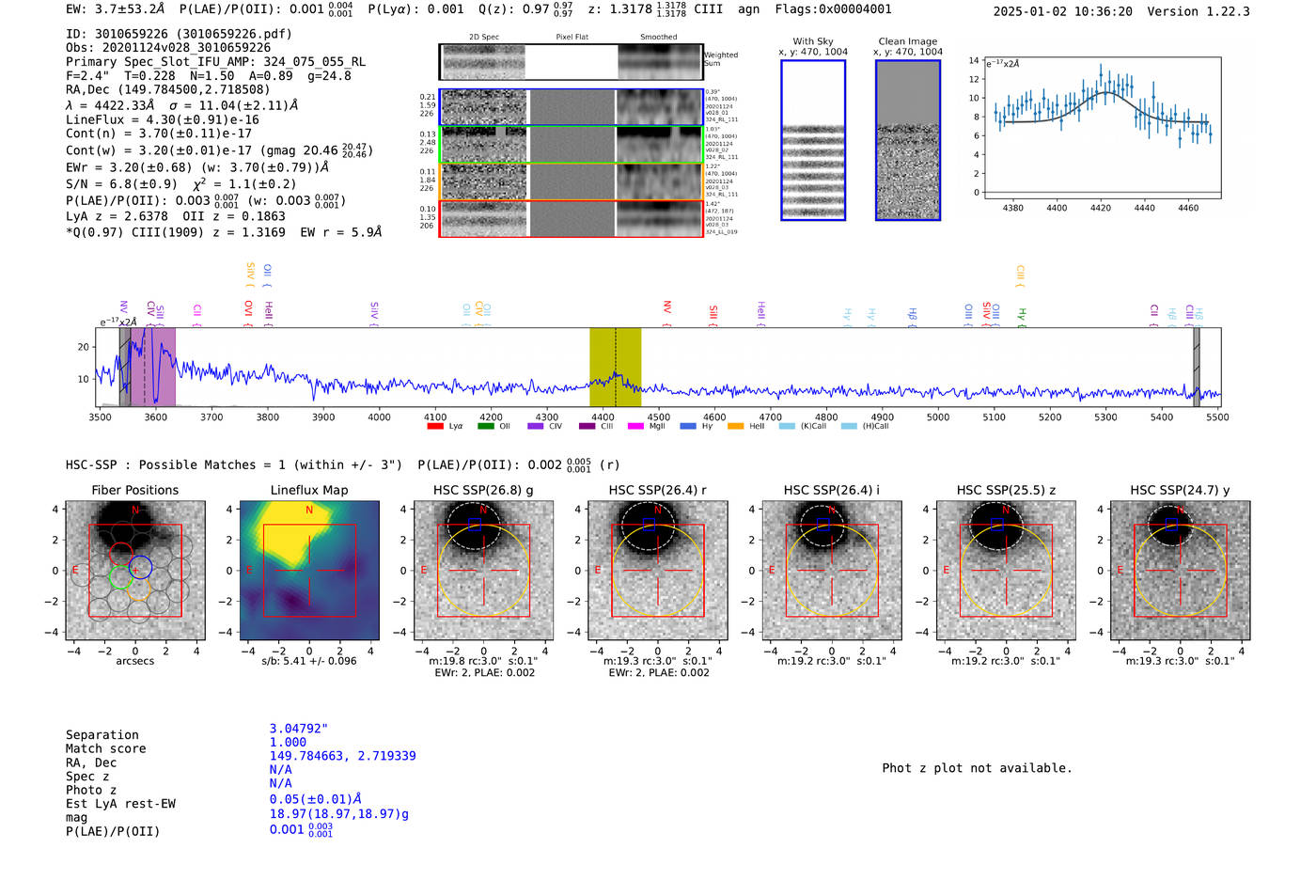Click the (K)CaII legend swatch
This screenshot has width=1316, height=896.
(787, 426)
